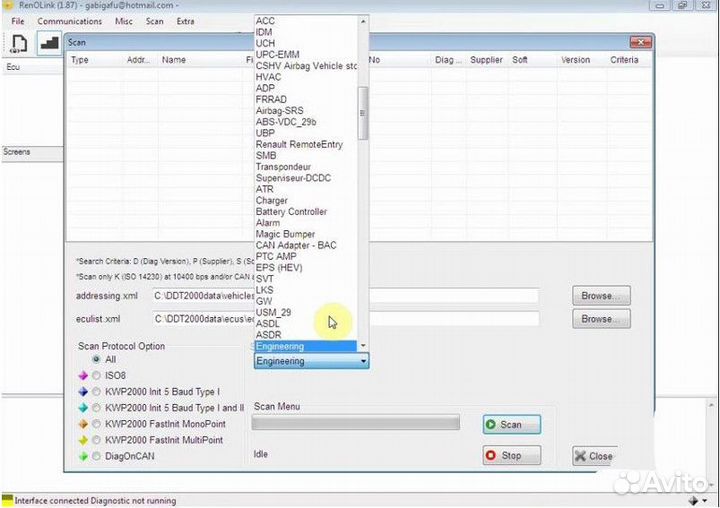The width and height of the screenshot is (720, 508).
Task: Click the addressing.xml path field
Action: (345, 296)
